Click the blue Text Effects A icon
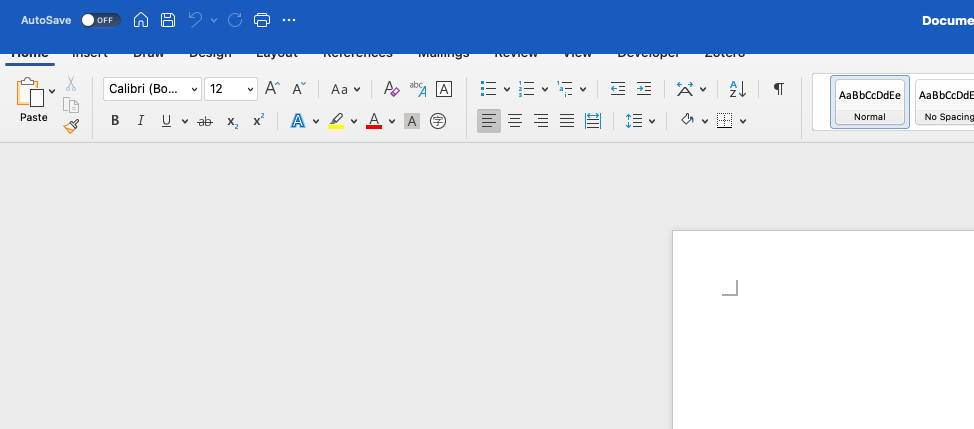Image resolution: width=974 pixels, height=429 pixels. [x=298, y=120]
